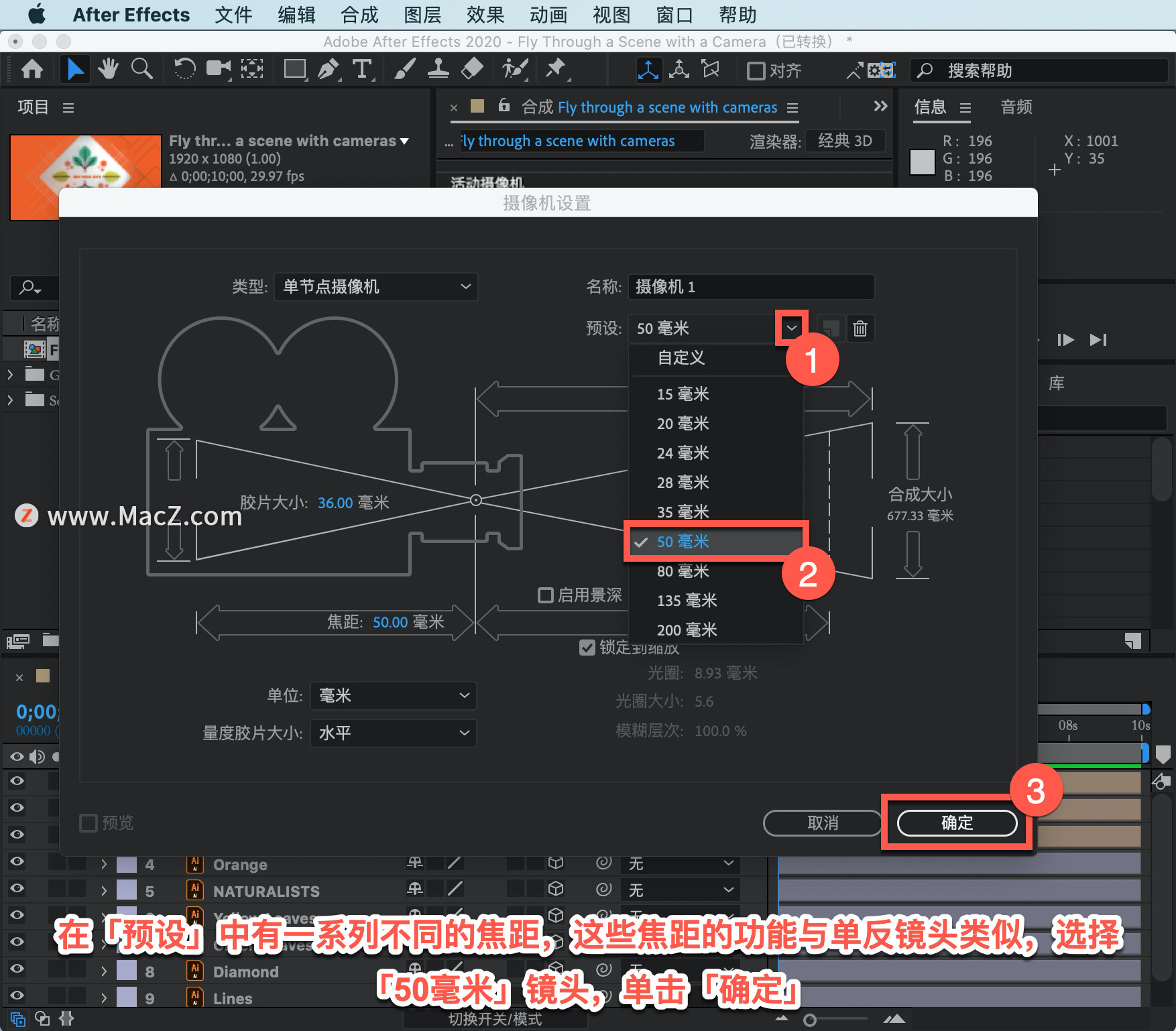Open the renderer Classic 3D dropdown
The image size is (1176, 1031).
coord(845,141)
